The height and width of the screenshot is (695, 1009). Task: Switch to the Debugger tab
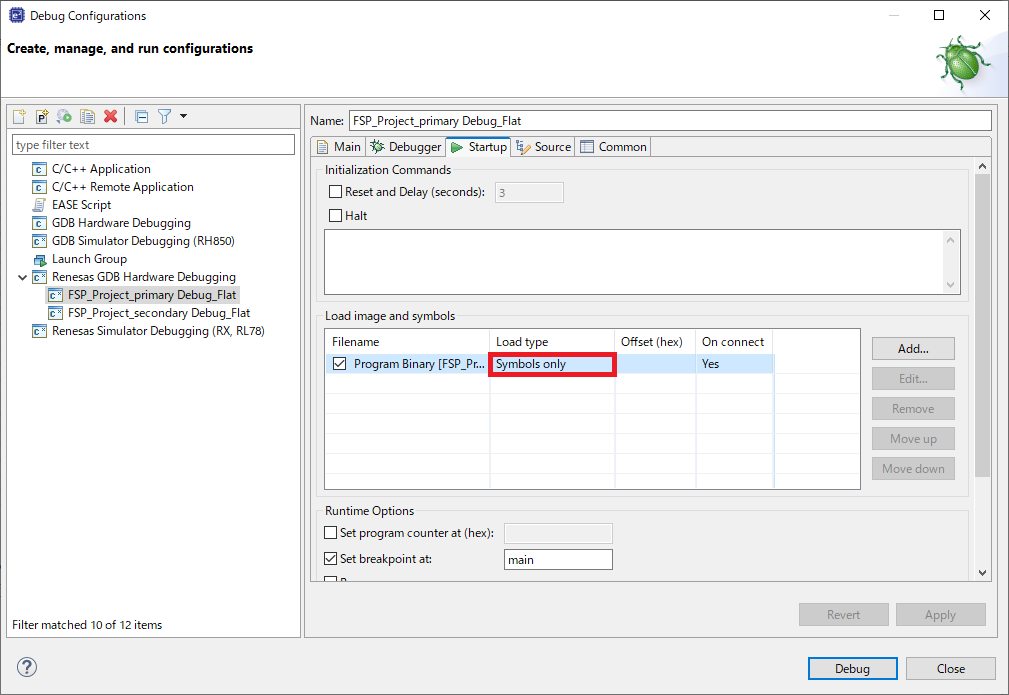[x=406, y=147]
